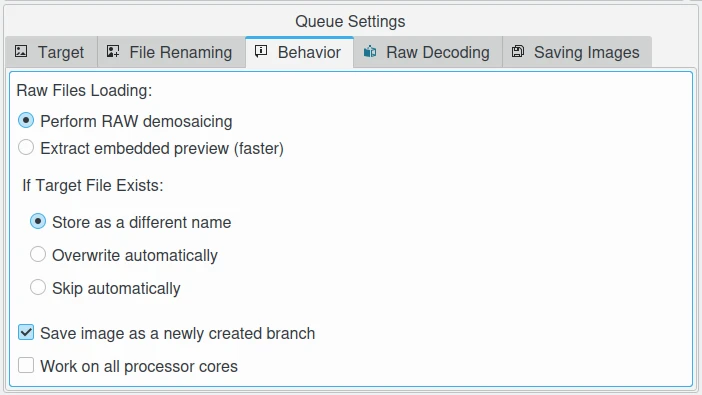Select Store as a different name
The image size is (702, 395).
[x=130, y=222]
